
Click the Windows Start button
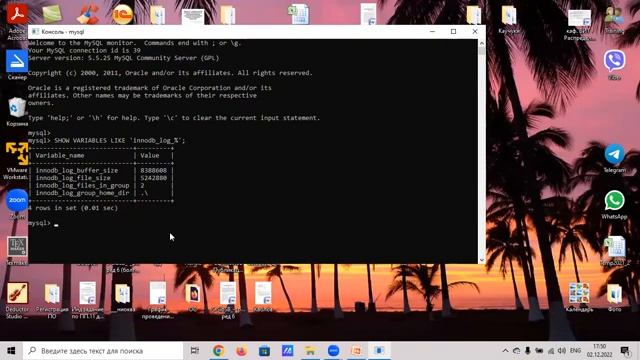11,351
